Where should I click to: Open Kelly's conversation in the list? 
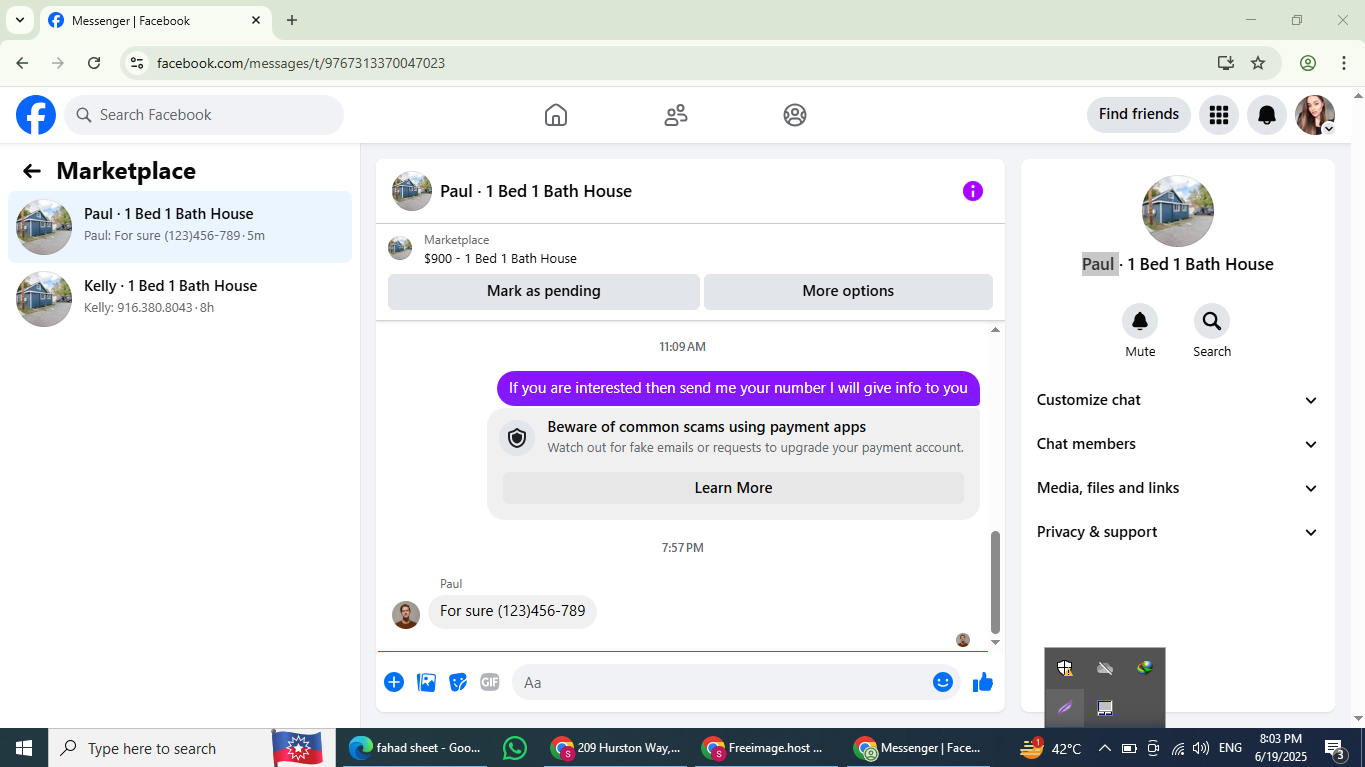pos(180,299)
